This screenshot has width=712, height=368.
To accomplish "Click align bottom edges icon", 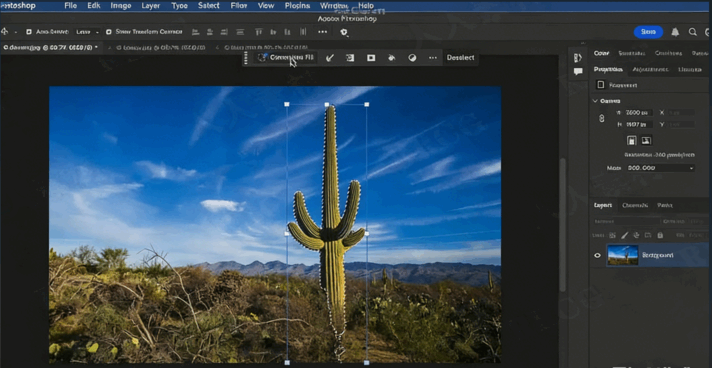I will [x=287, y=32].
